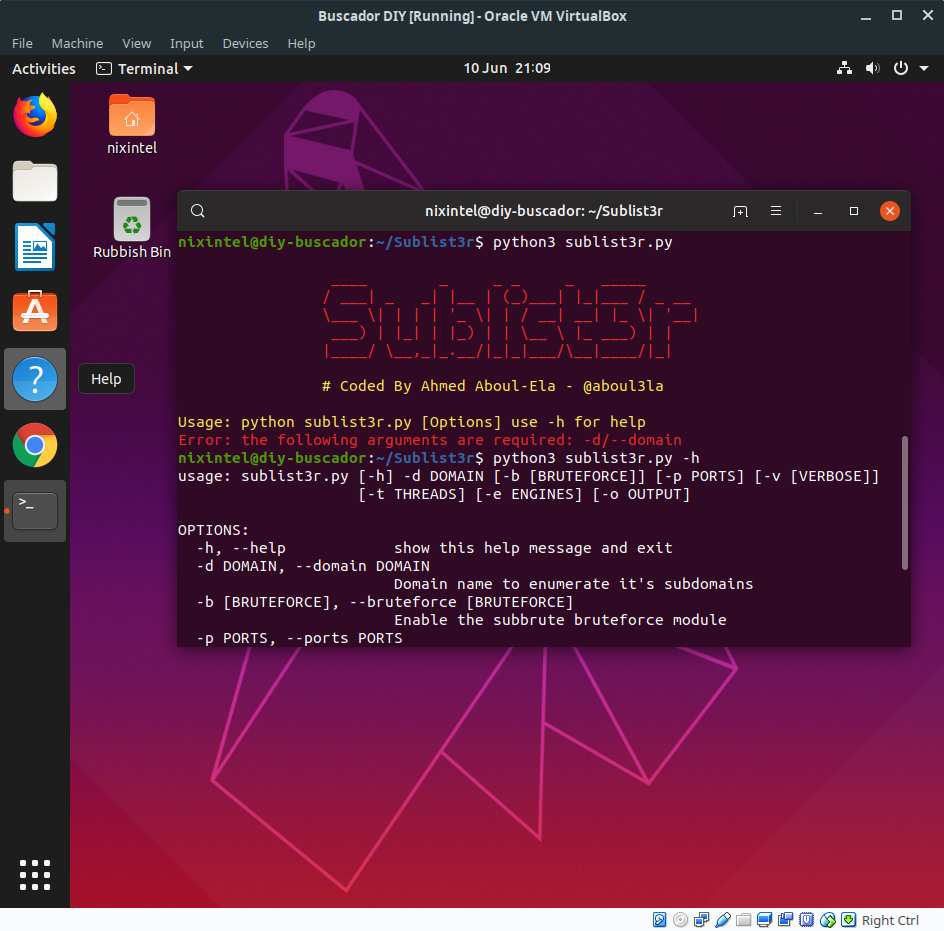Show Applications grid at dock bottom
This screenshot has height=931, width=944.
point(35,875)
